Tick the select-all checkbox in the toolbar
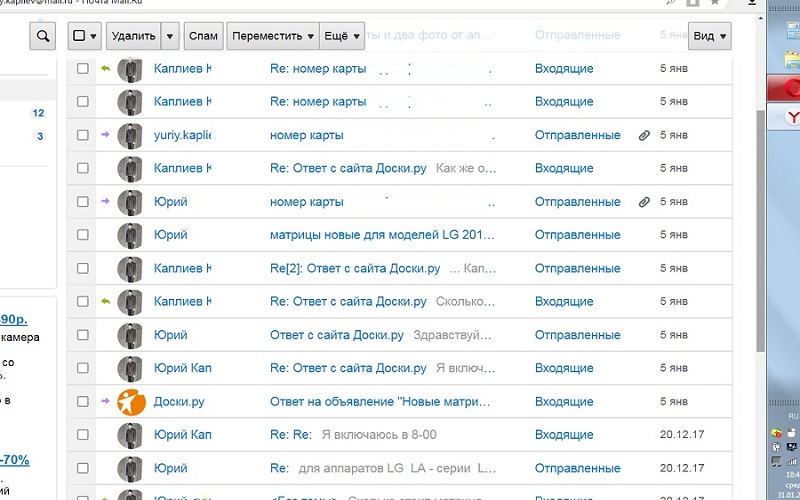The width and height of the screenshot is (800, 500). [x=79, y=36]
